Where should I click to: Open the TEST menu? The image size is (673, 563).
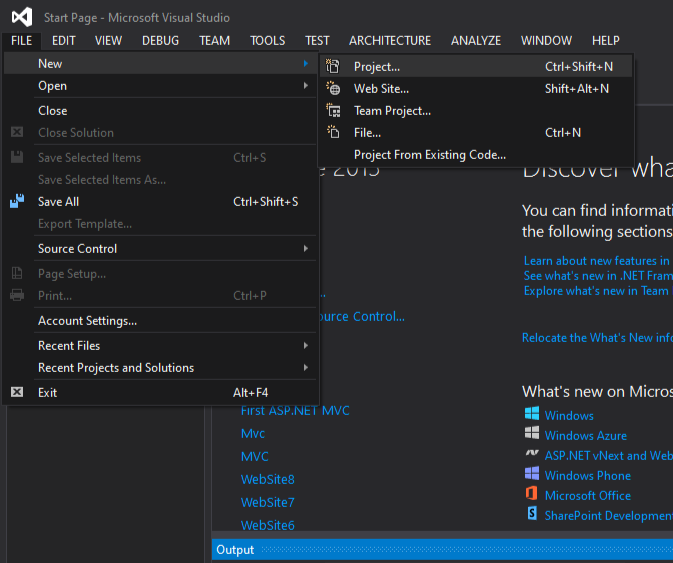(317, 41)
